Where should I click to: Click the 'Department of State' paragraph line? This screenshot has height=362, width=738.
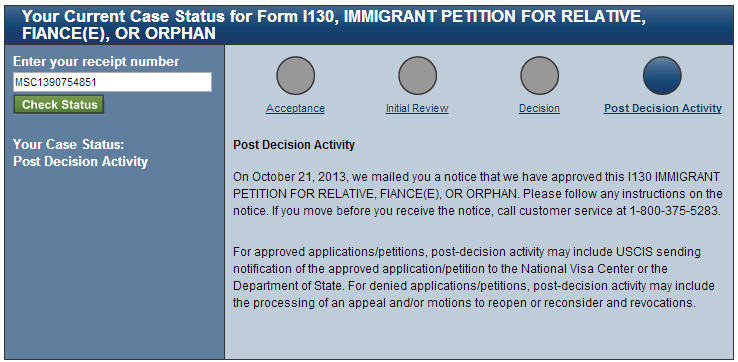coord(473,286)
